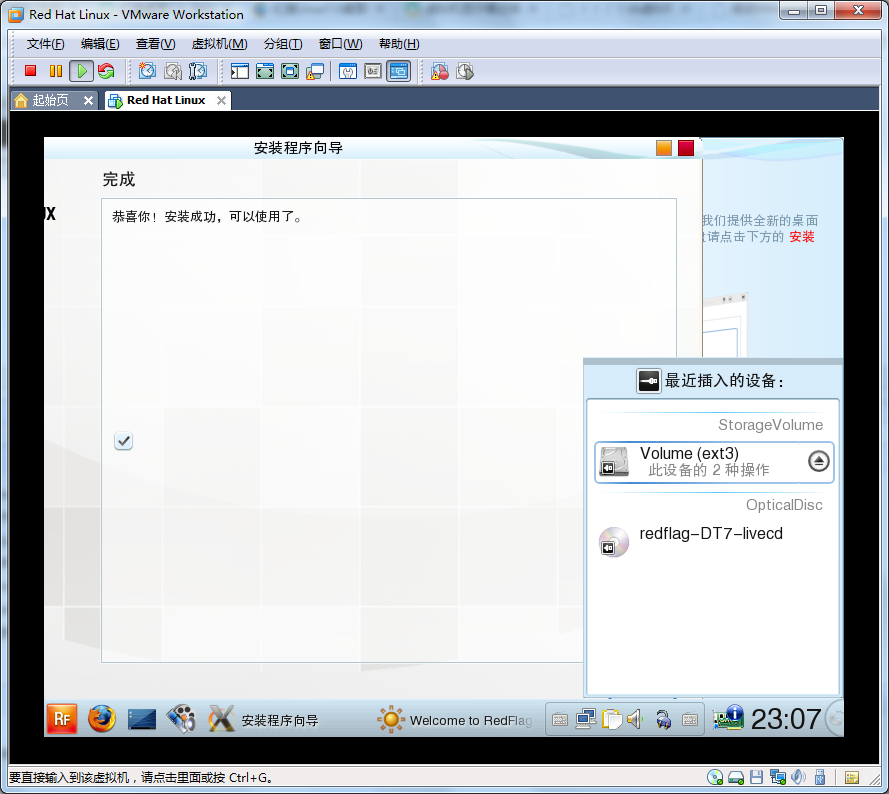Open the summary view wrench window icon

(348, 71)
